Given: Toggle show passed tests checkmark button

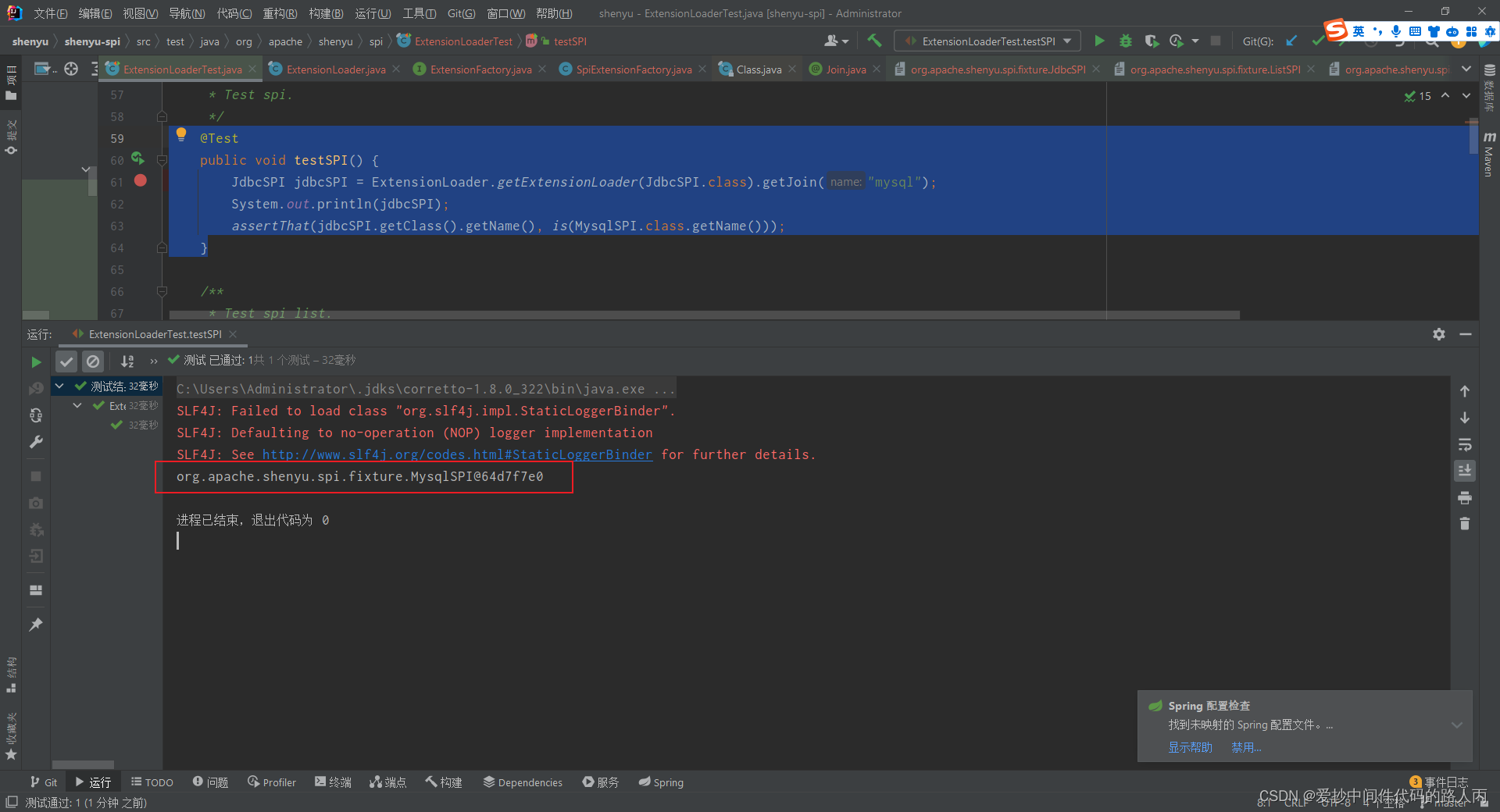Looking at the screenshot, I should click(66, 361).
